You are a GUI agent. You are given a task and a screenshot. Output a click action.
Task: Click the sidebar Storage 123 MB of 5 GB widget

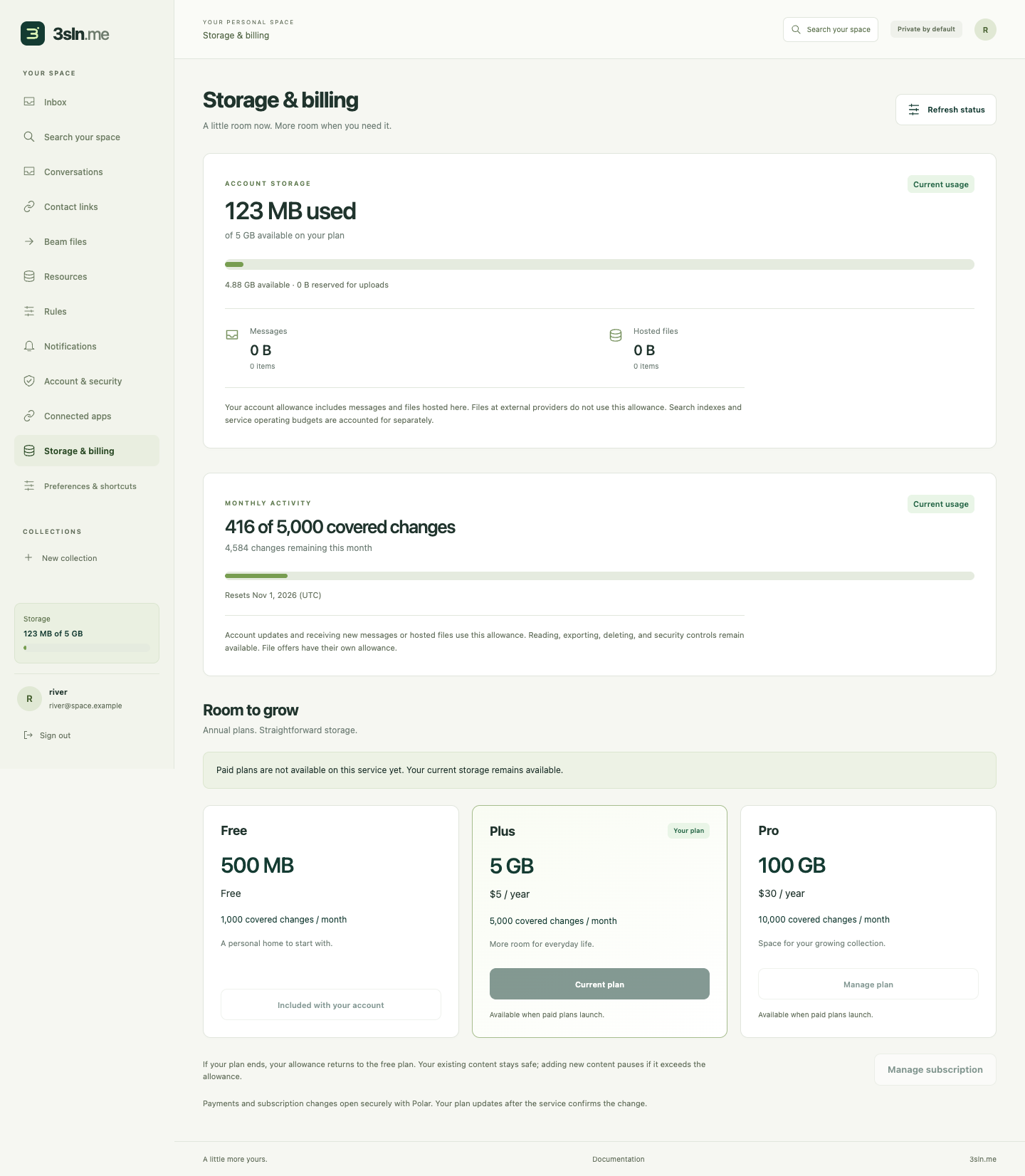point(87,633)
